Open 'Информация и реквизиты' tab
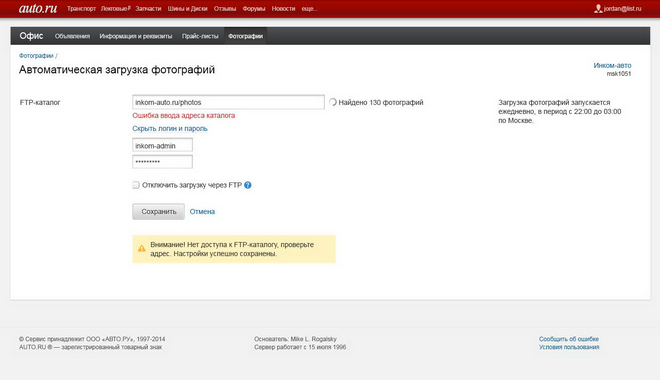Viewport: 660px width, 380px height. [x=136, y=36]
